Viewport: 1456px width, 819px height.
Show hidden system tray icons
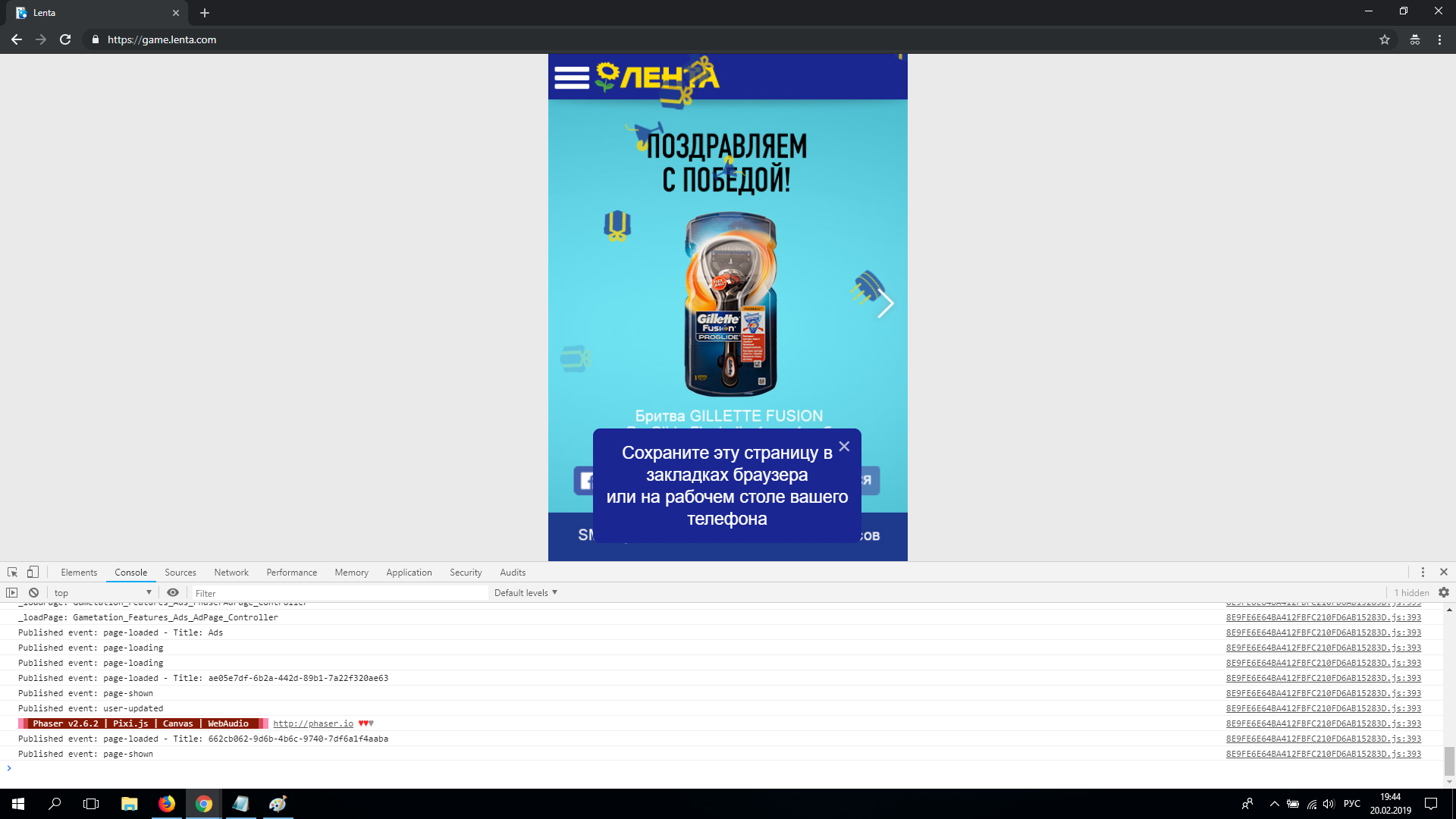coord(1274,804)
